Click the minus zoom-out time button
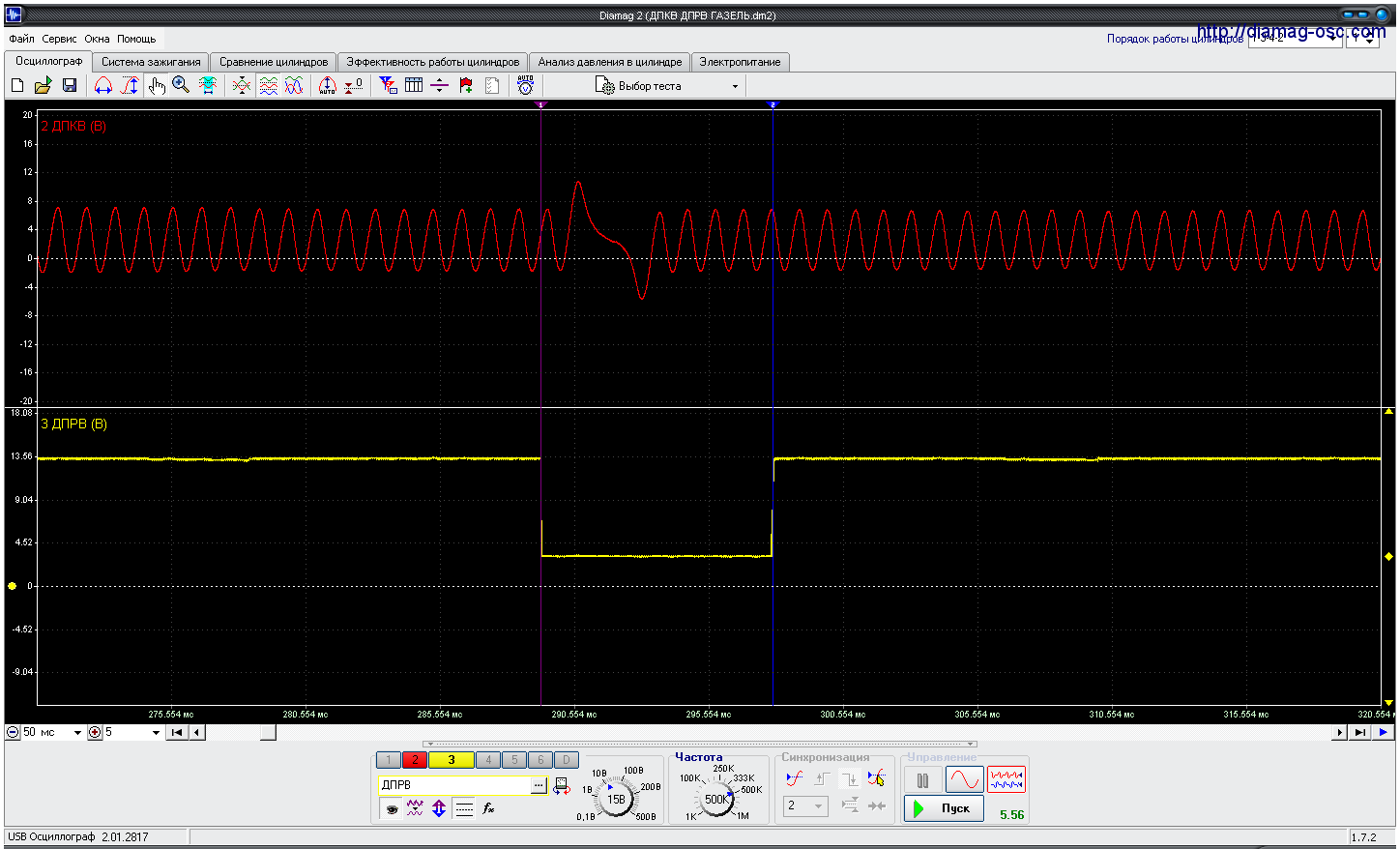This screenshot has width=1400, height=849. coord(13,732)
